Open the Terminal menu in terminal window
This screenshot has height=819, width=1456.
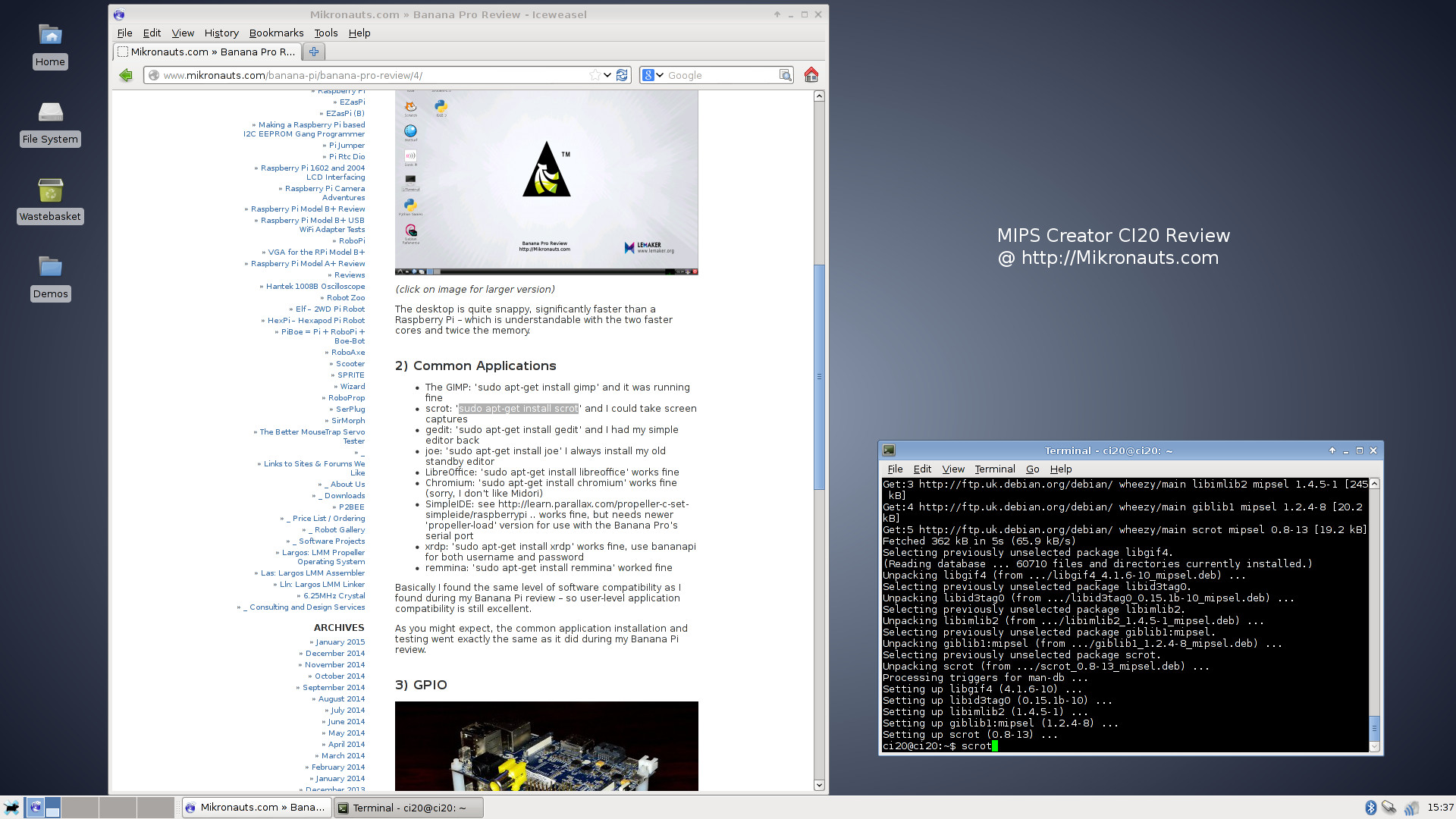995,469
